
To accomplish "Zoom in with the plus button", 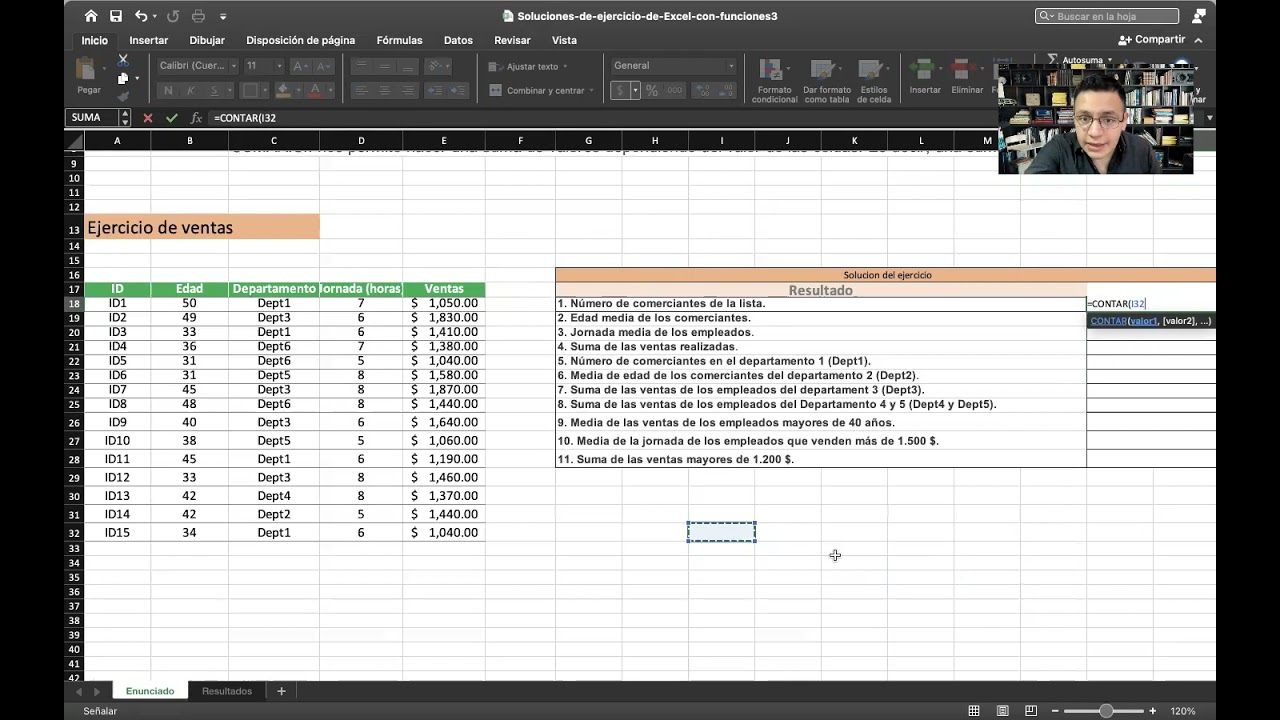I will click(1153, 711).
